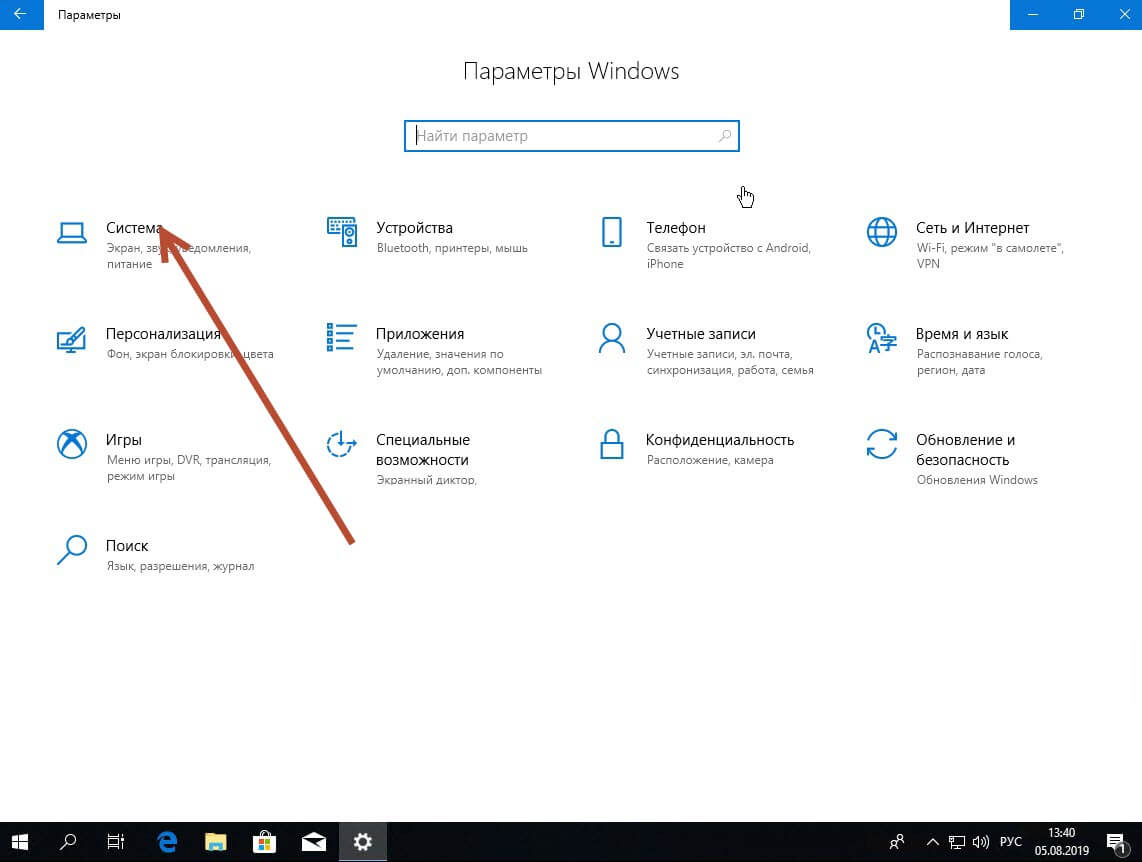Open the Поиск settings title
1142x862 pixels.
click(x=127, y=545)
